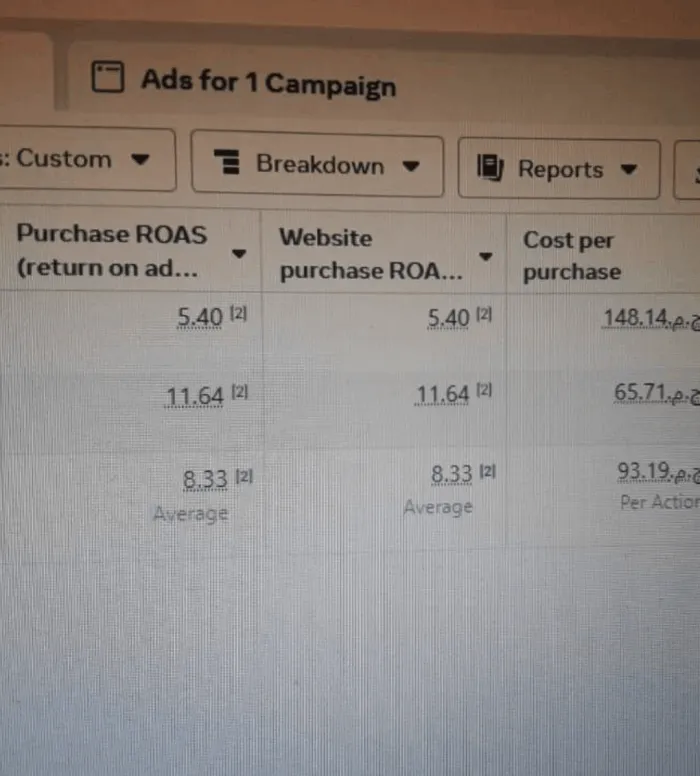Click the [2] footnote beside 11.64 under Purchase ROAS
The height and width of the screenshot is (776, 700).
(x=239, y=392)
